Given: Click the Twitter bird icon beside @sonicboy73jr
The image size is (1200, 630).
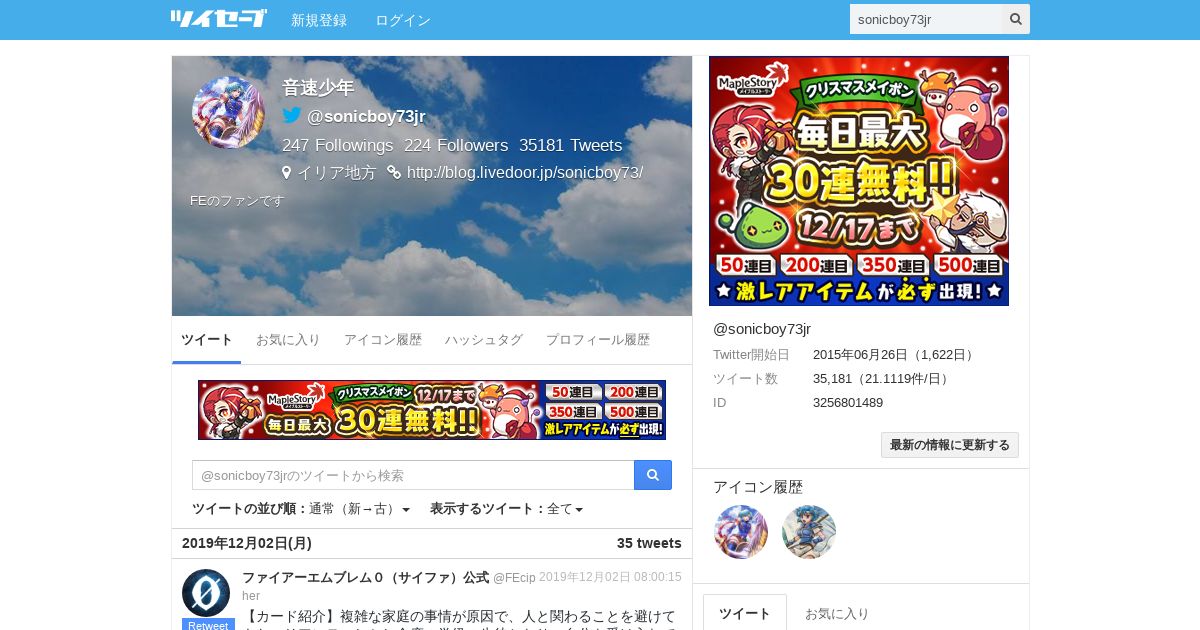Looking at the screenshot, I should [x=292, y=115].
